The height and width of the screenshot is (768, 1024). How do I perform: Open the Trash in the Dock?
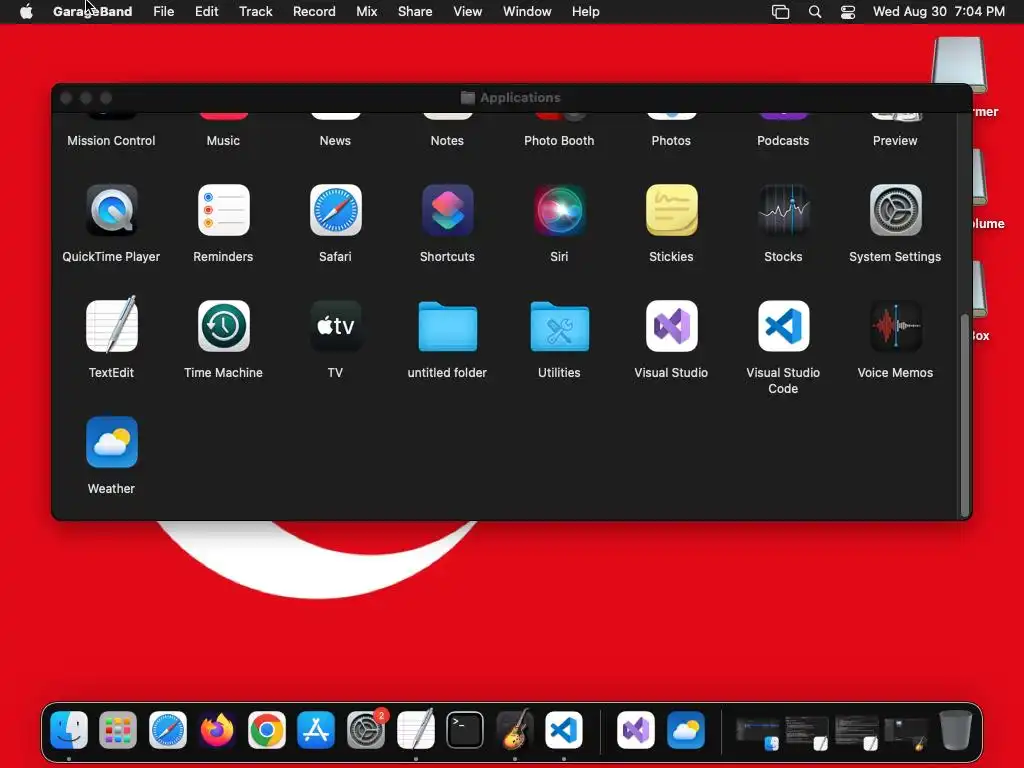tap(956, 729)
